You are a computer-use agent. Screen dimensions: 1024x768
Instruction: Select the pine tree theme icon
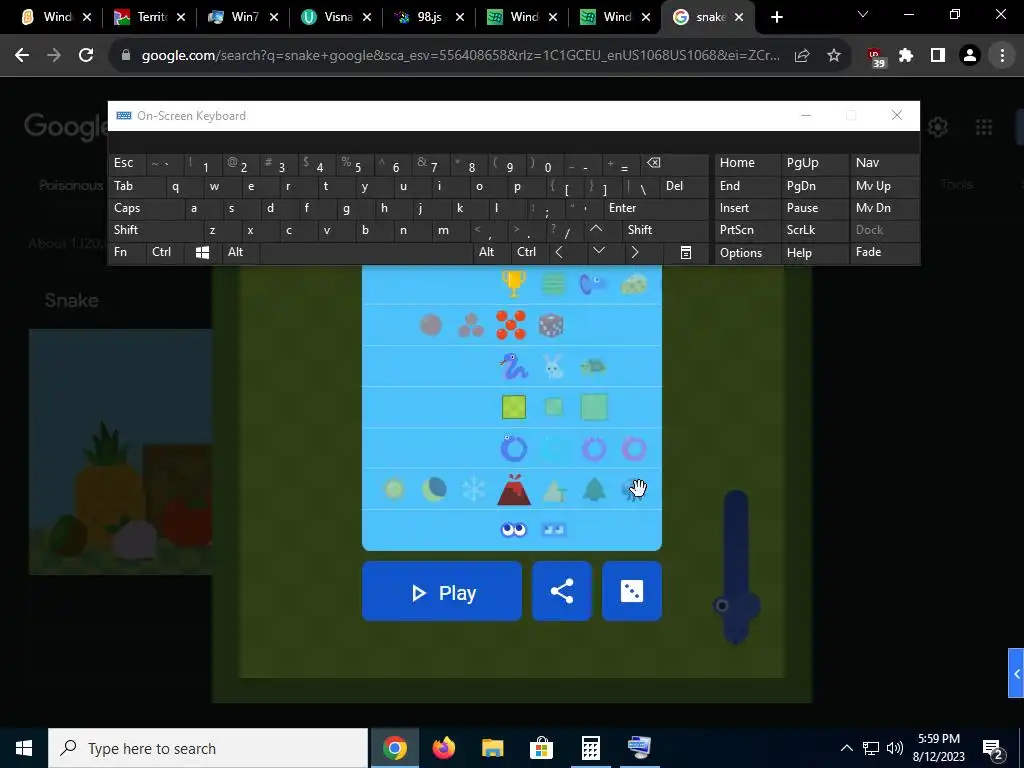pyautogui.click(x=594, y=490)
